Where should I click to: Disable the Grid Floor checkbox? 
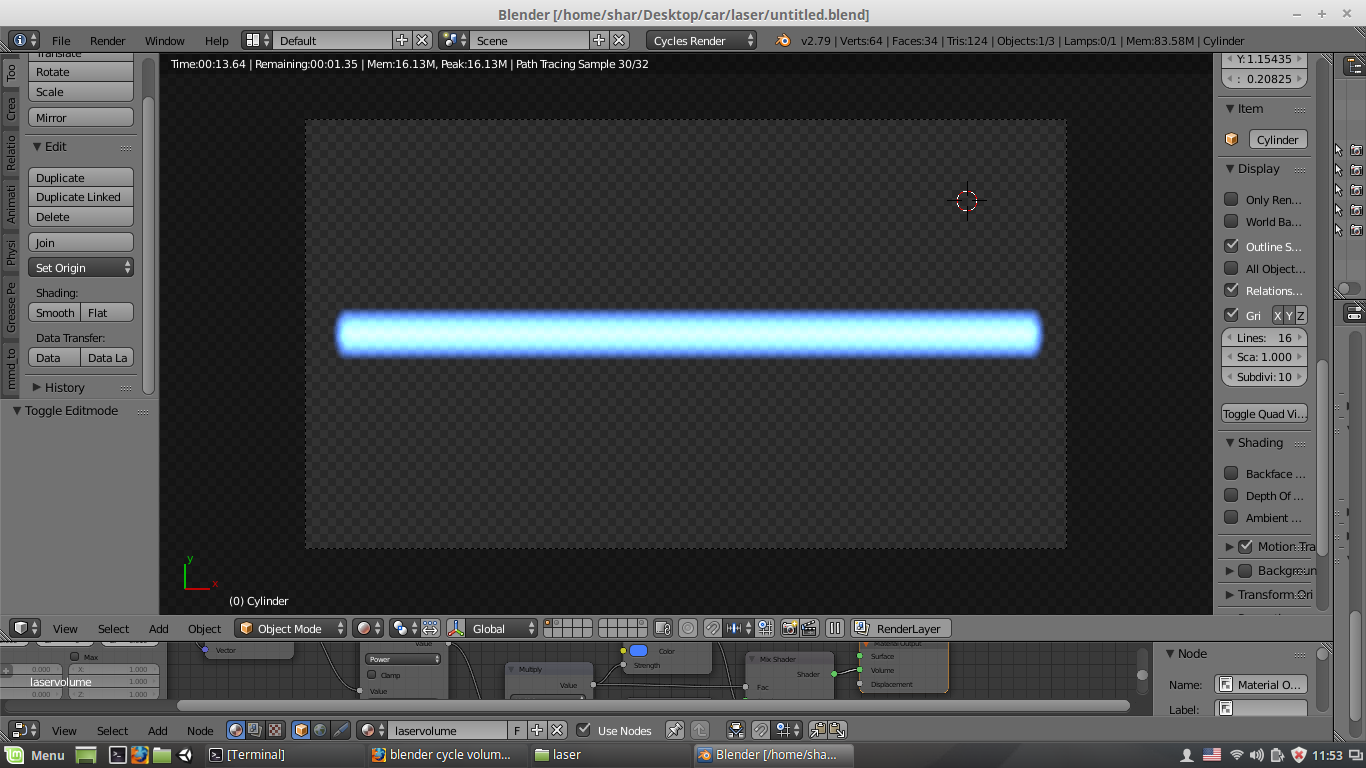(1231, 315)
